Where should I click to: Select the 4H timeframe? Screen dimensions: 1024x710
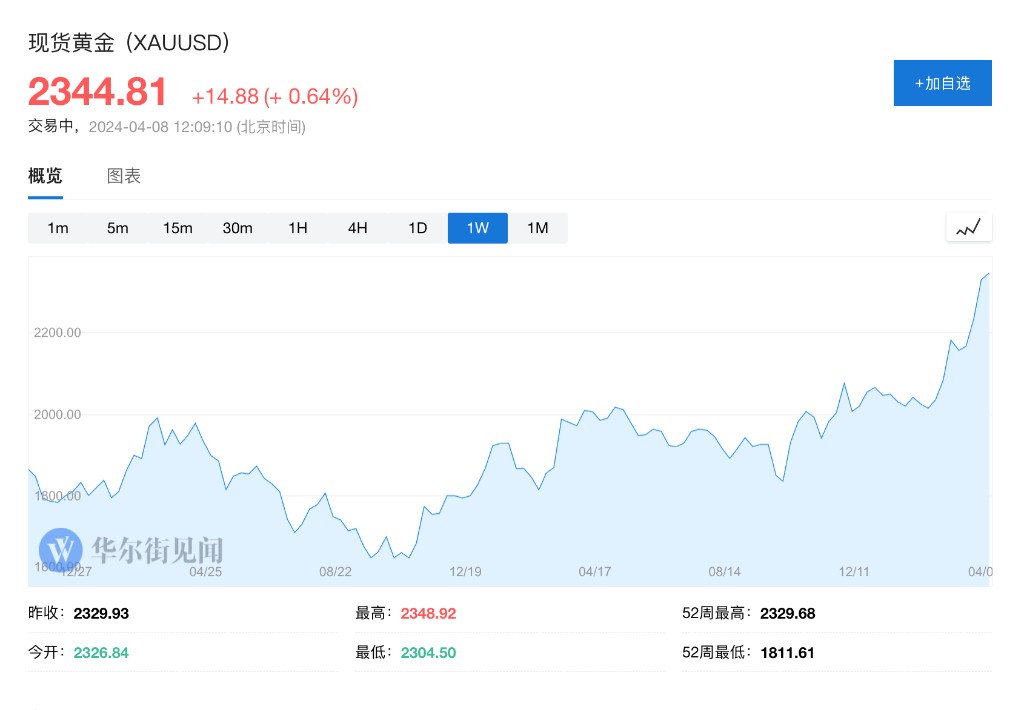click(x=358, y=228)
